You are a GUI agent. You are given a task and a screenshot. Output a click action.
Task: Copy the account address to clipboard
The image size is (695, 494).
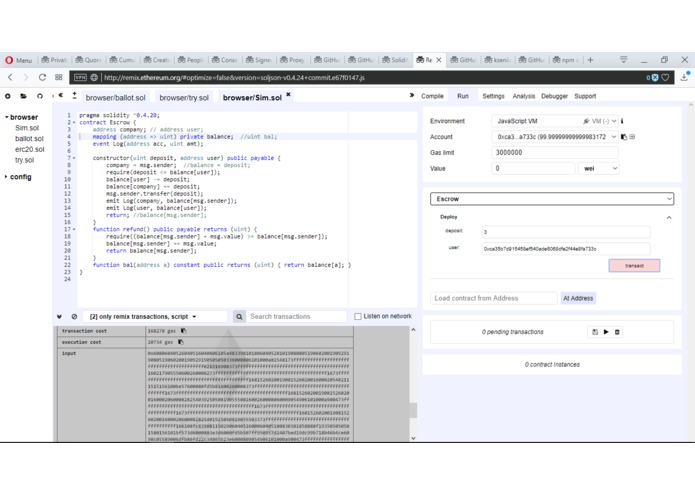point(624,137)
